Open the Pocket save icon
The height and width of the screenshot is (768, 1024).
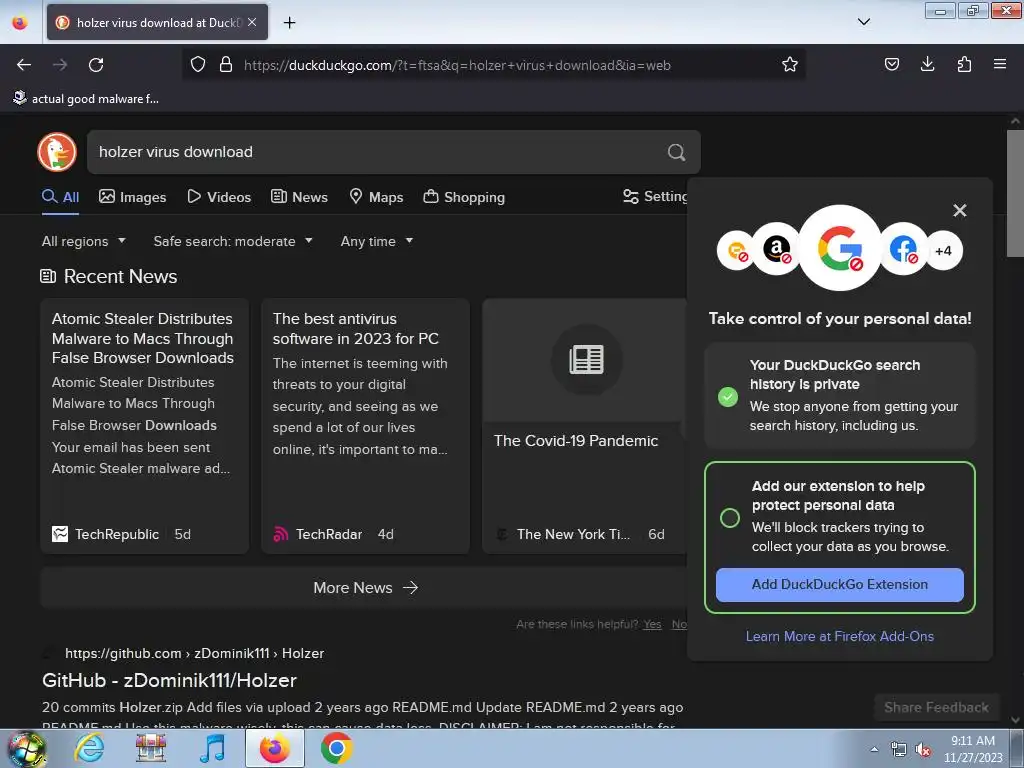pyautogui.click(x=891, y=64)
